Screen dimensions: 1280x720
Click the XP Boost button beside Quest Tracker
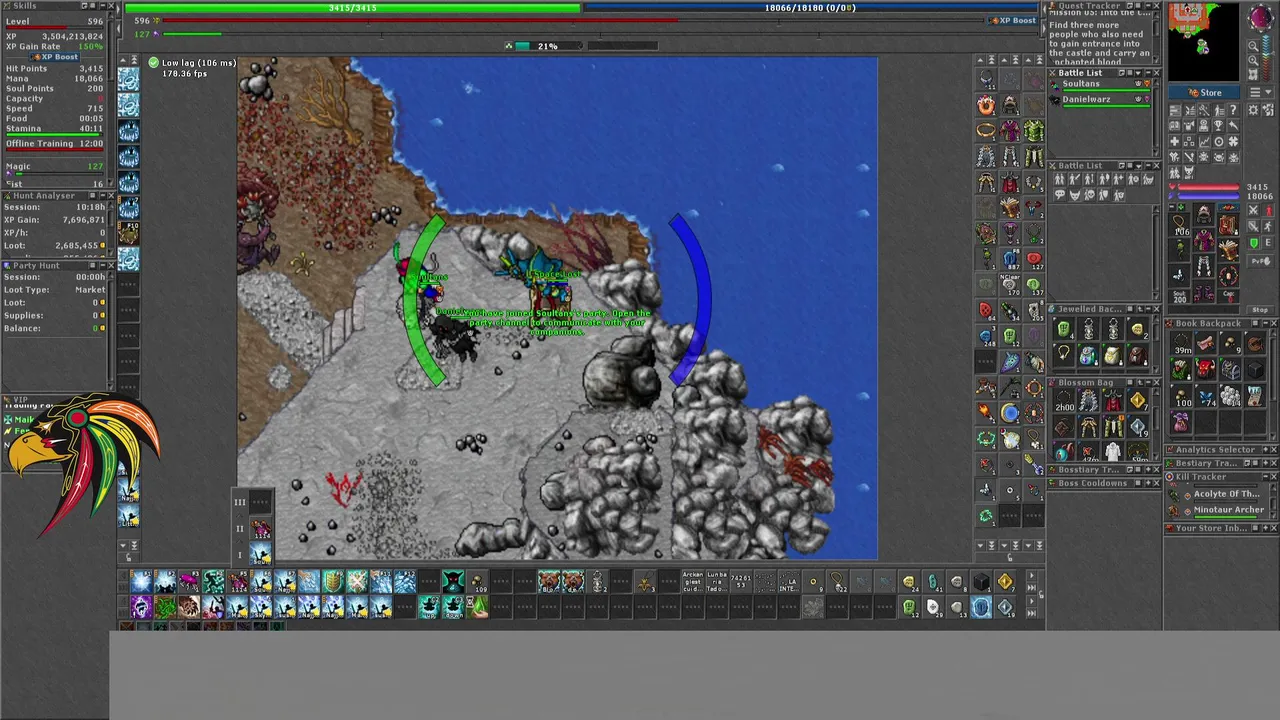point(1013,20)
